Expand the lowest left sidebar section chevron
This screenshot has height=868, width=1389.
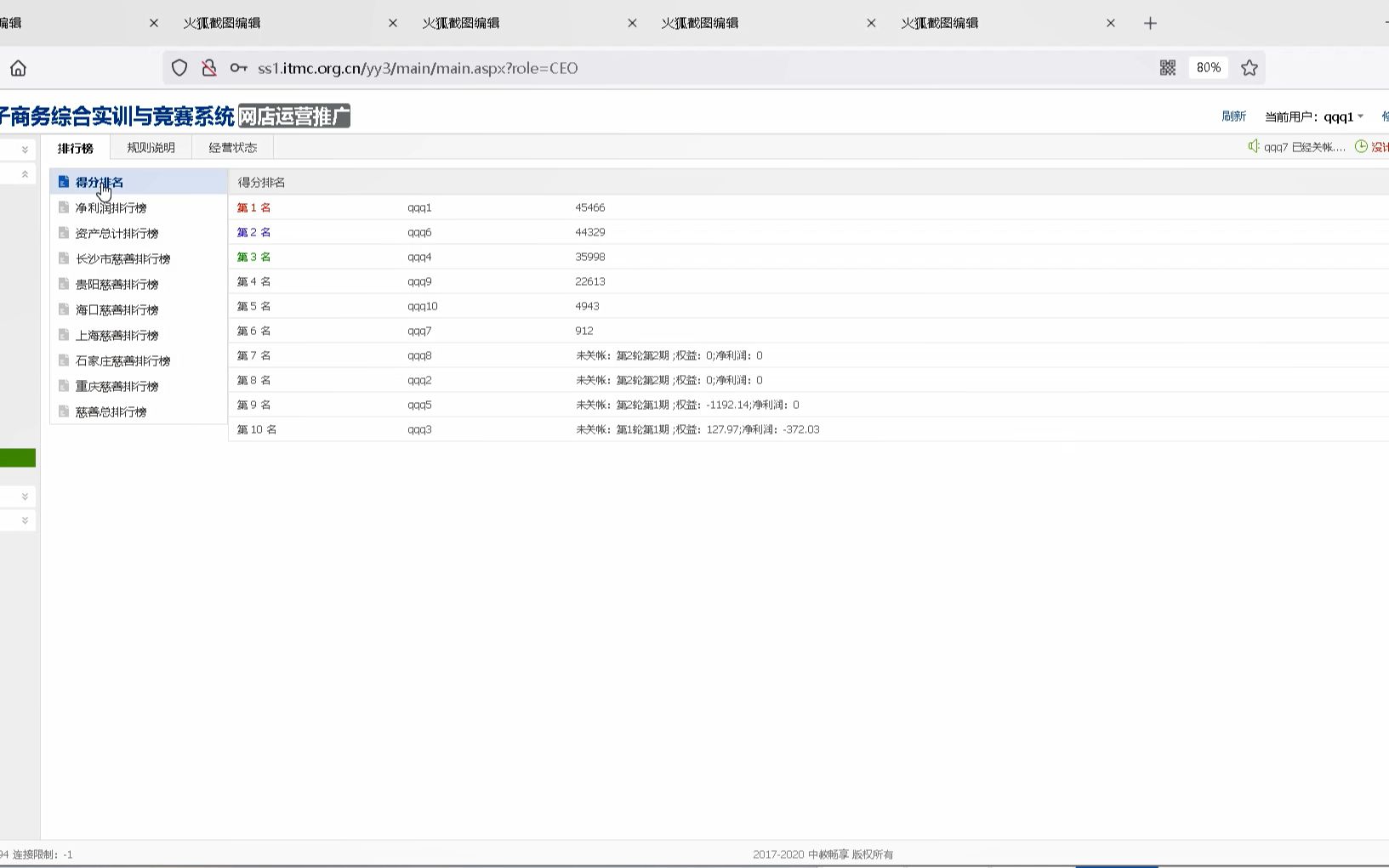pyautogui.click(x=25, y=520)
